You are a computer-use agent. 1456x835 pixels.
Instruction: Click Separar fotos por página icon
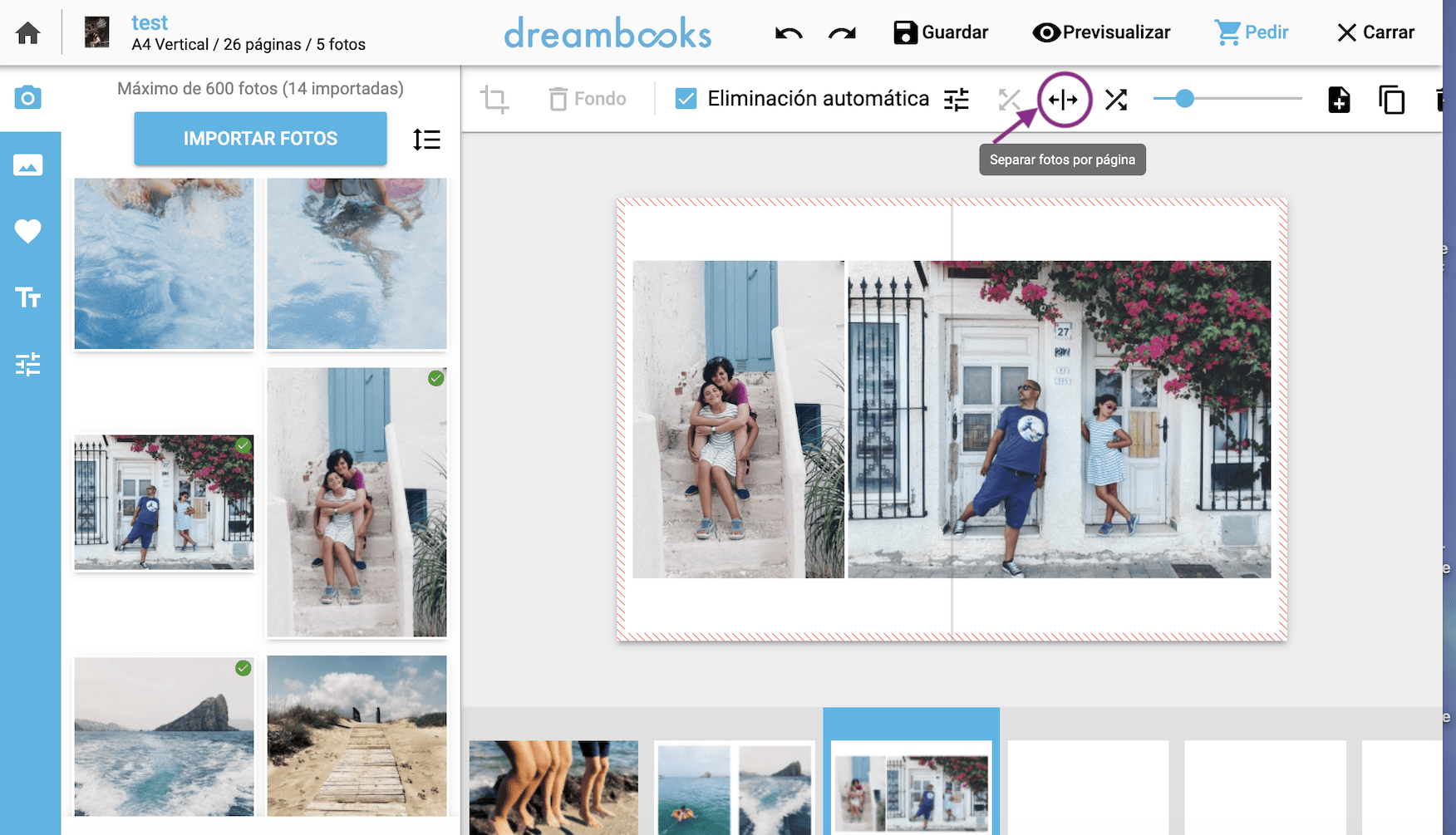(x=1063, y=100)
